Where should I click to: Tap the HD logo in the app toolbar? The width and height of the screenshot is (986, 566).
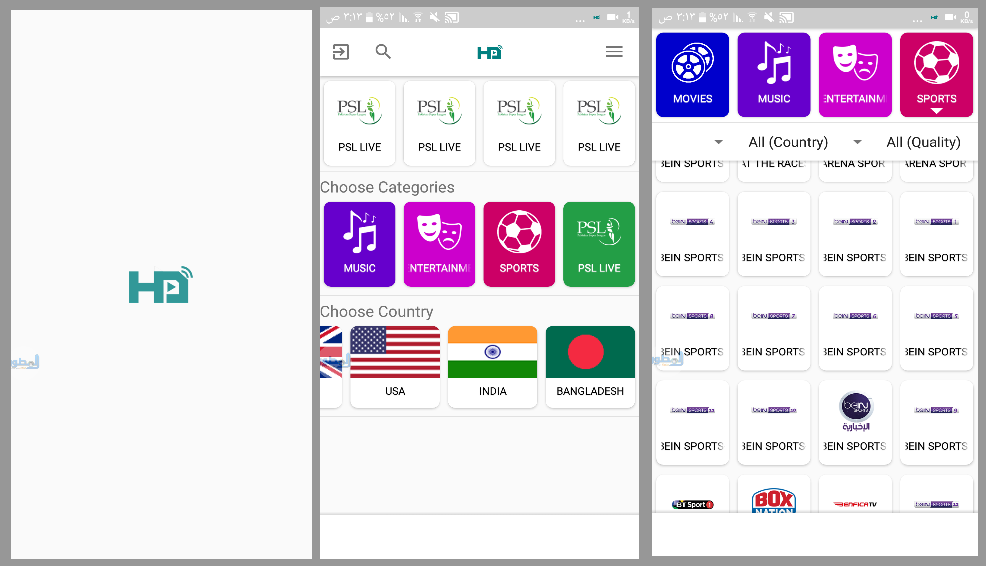(x=489, y=52)
